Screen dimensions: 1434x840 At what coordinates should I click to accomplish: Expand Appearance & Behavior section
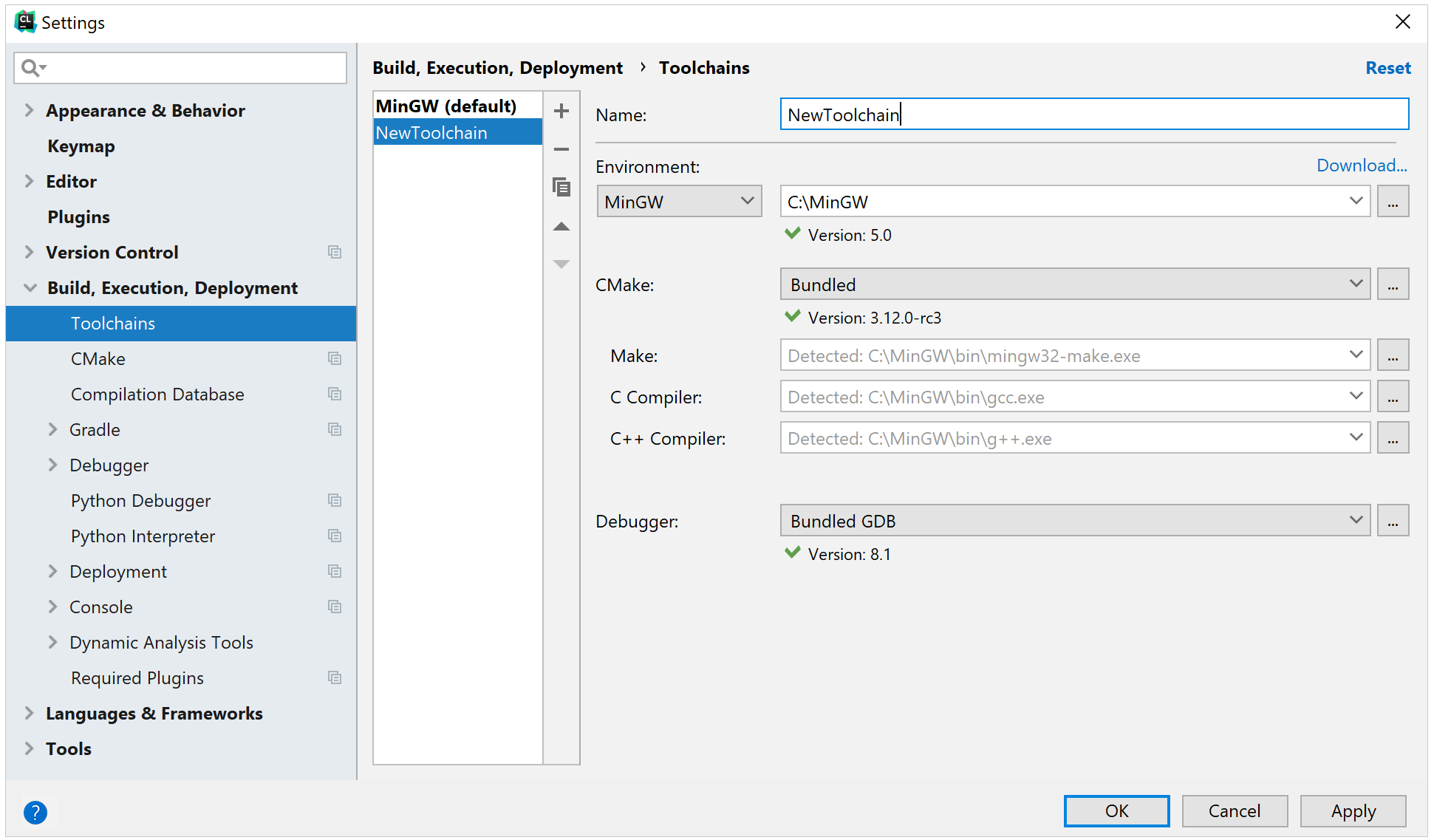coord(29,110)
